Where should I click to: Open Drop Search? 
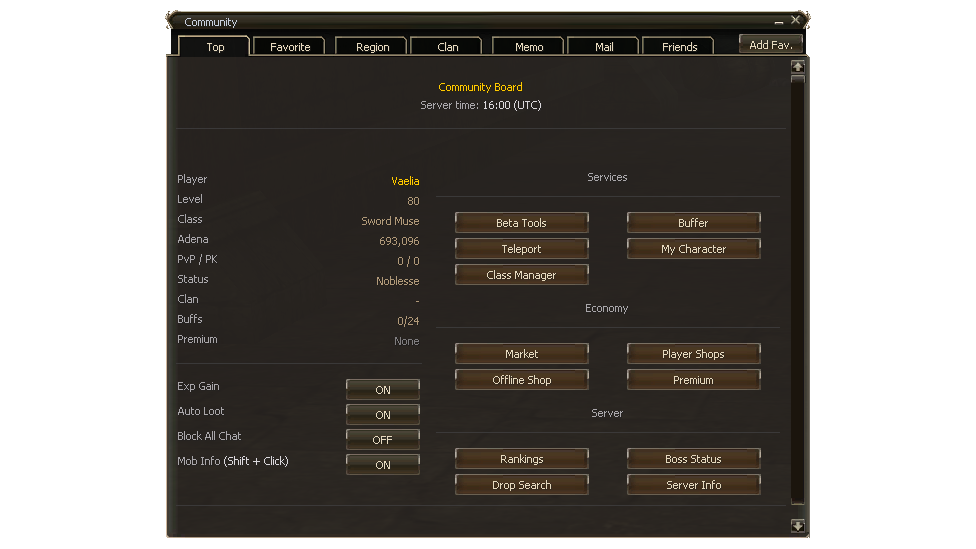click(x=522, y=486)
